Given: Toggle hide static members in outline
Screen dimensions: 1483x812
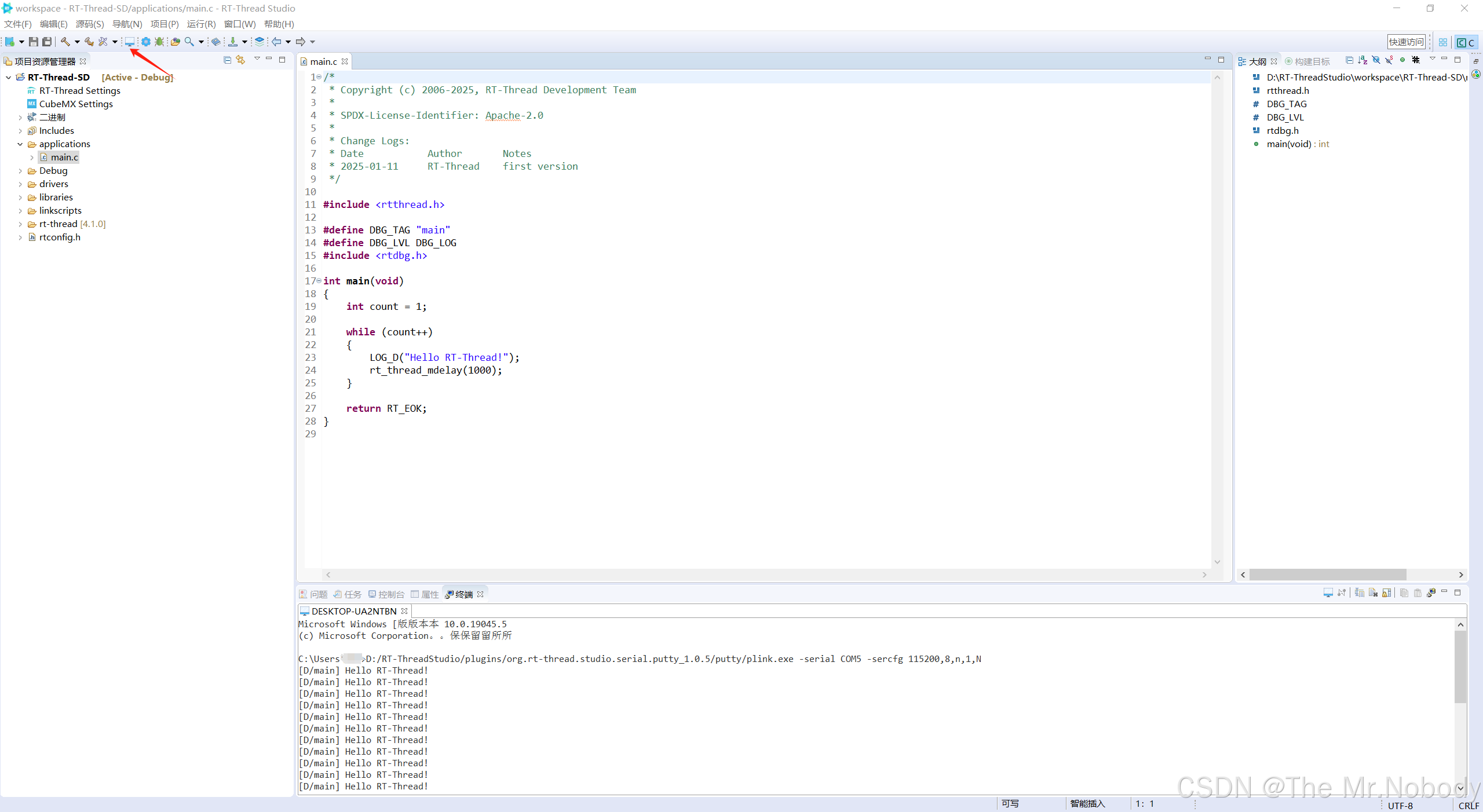Looking at the screenshot, I should tap(1389, 60).
